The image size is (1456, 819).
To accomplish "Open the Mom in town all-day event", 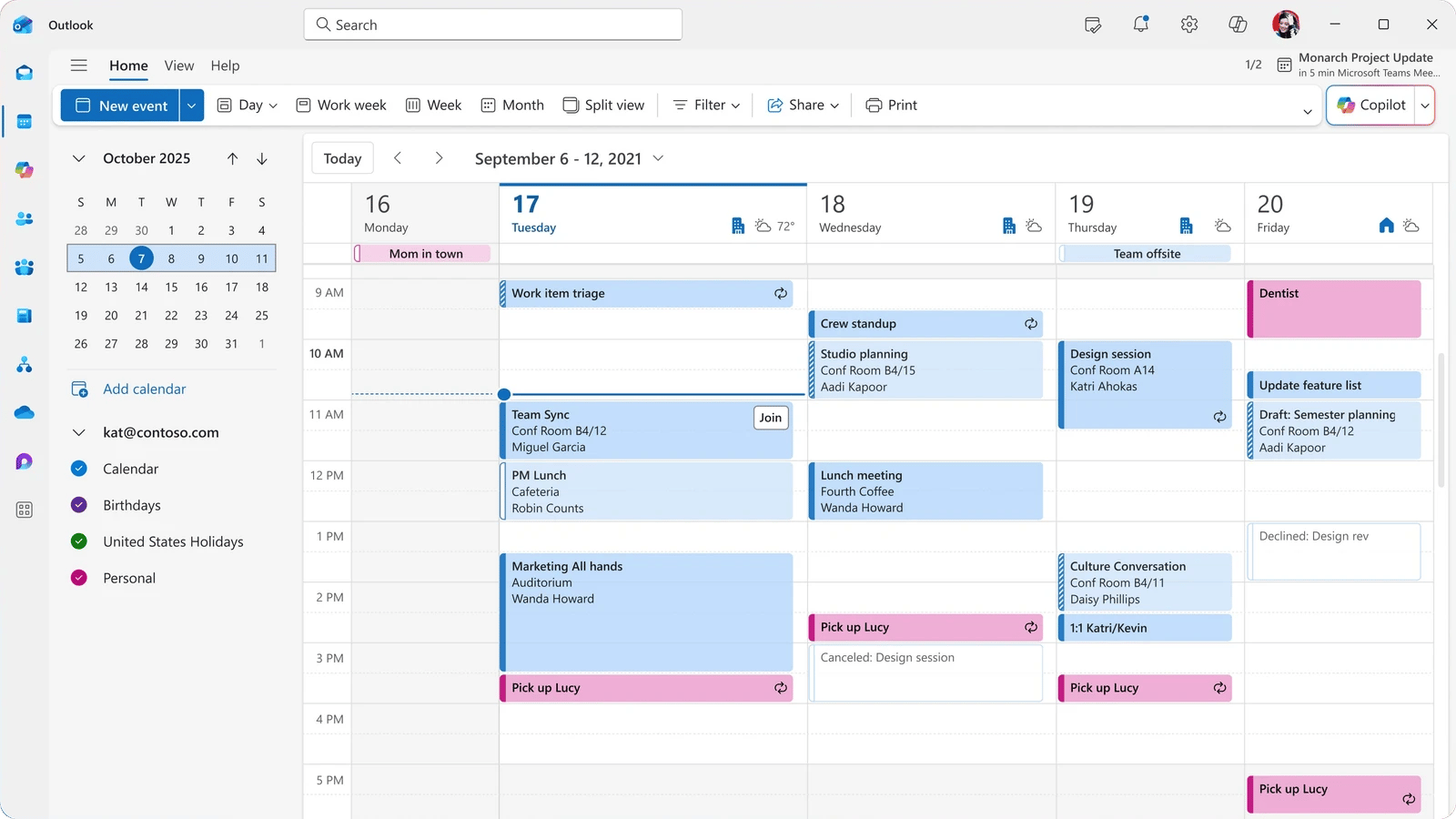I will [422, 254].
